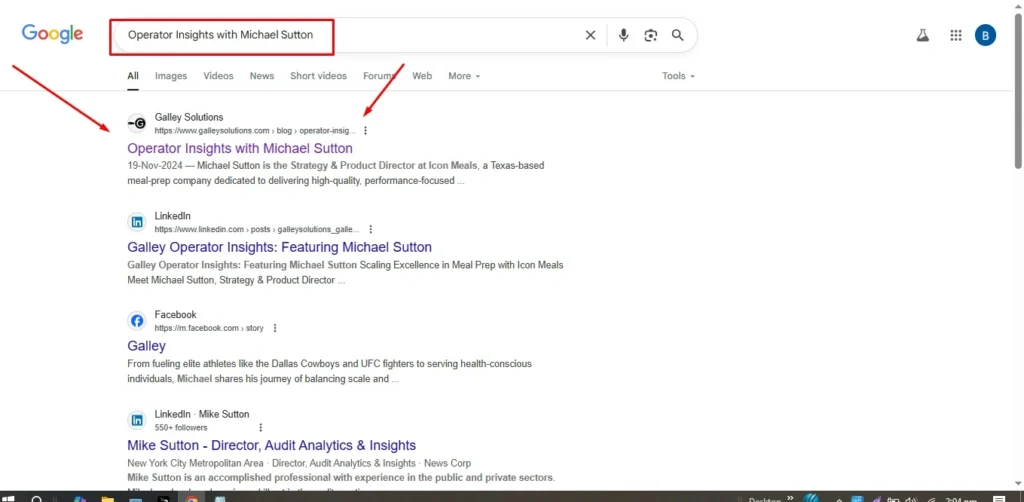
Task: Open more options for Galley Solutions result
Action: point(365,131)
